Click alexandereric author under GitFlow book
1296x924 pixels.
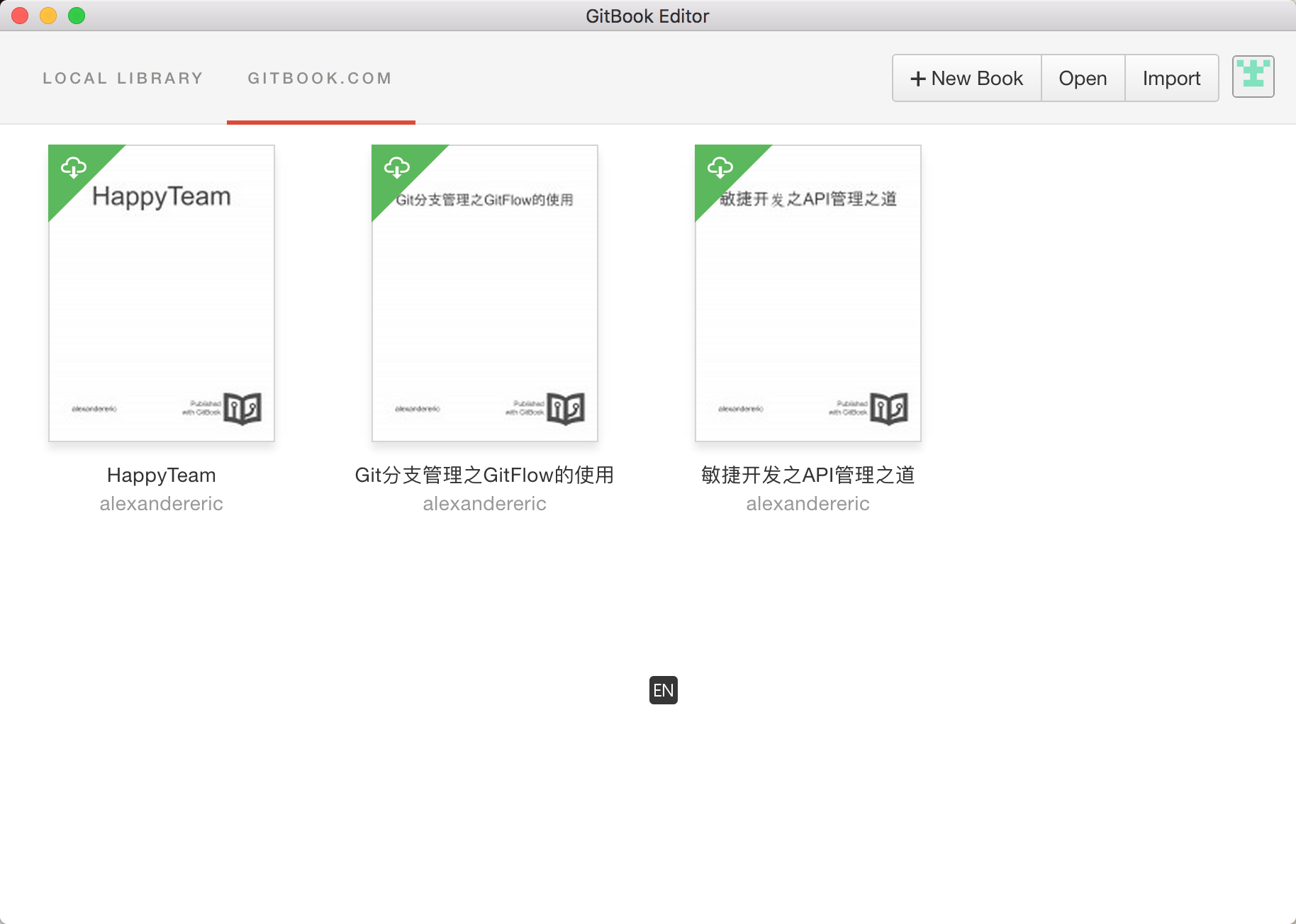coord(485,504)
